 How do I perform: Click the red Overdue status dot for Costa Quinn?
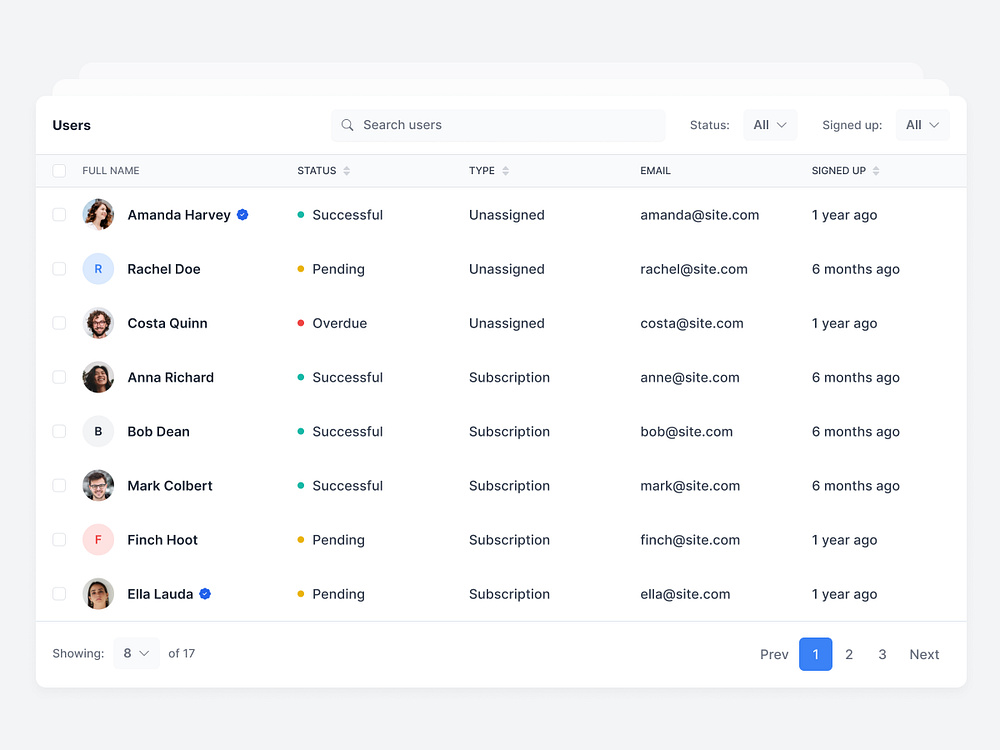(x=300, y=323)
